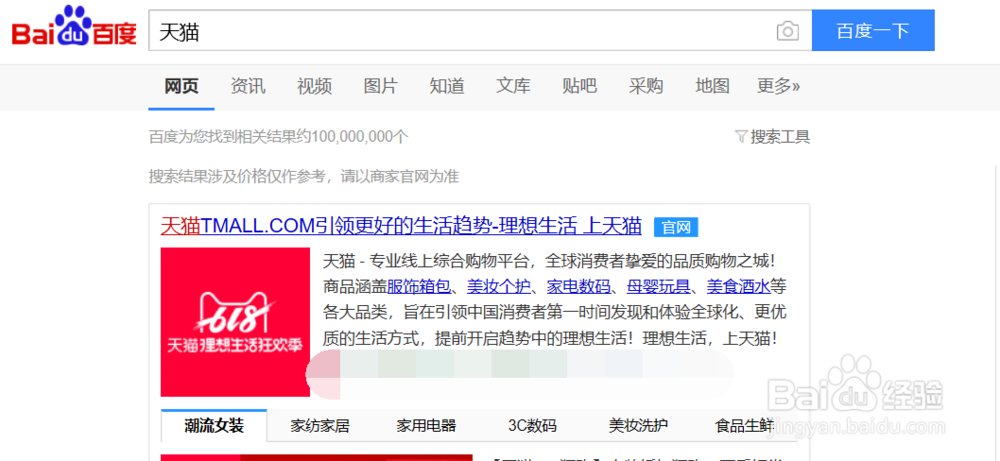Follow the 服饰箱包 link
The image size is (1000, 461).
419,287
